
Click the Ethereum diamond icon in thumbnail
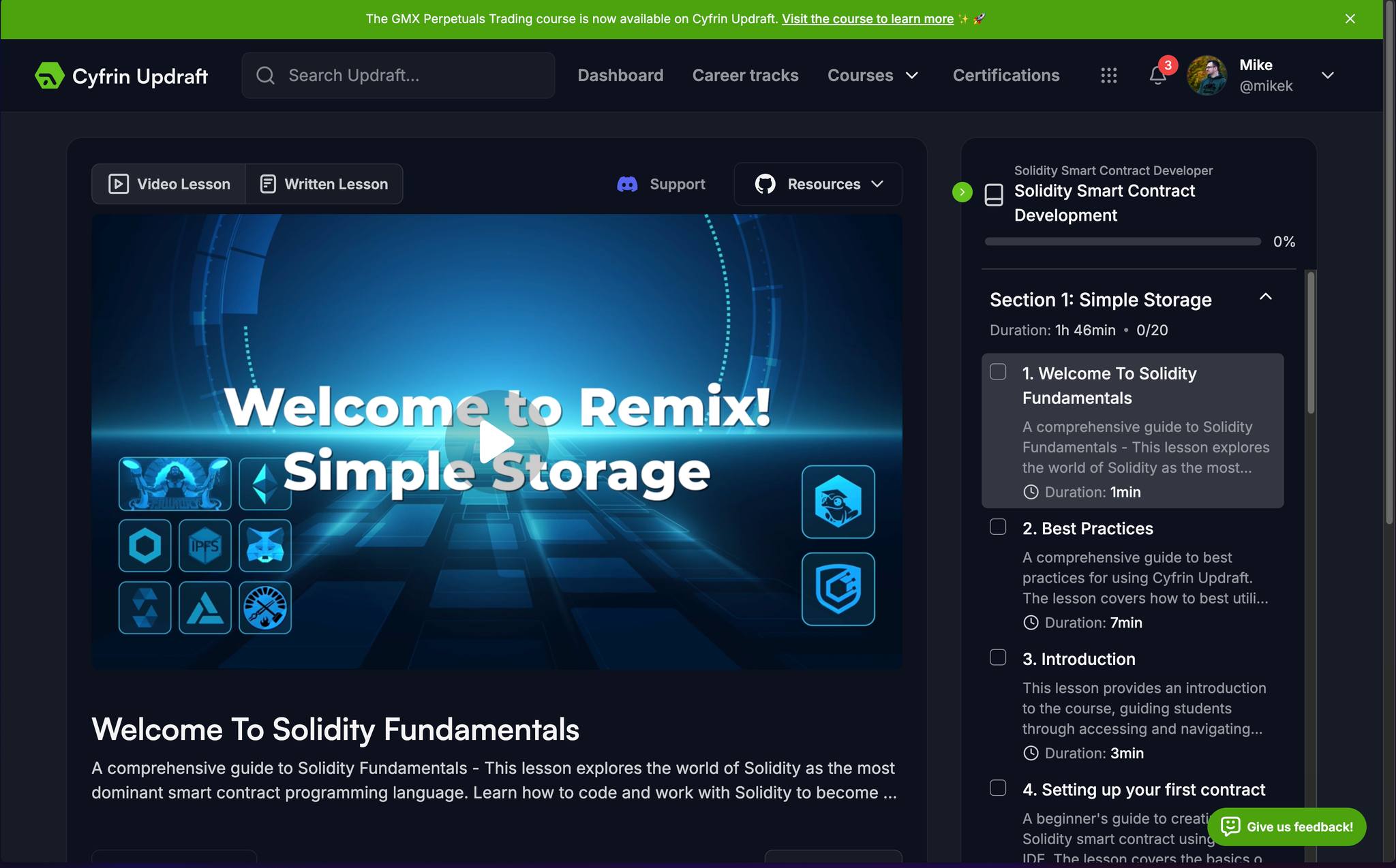coord(265,484)
